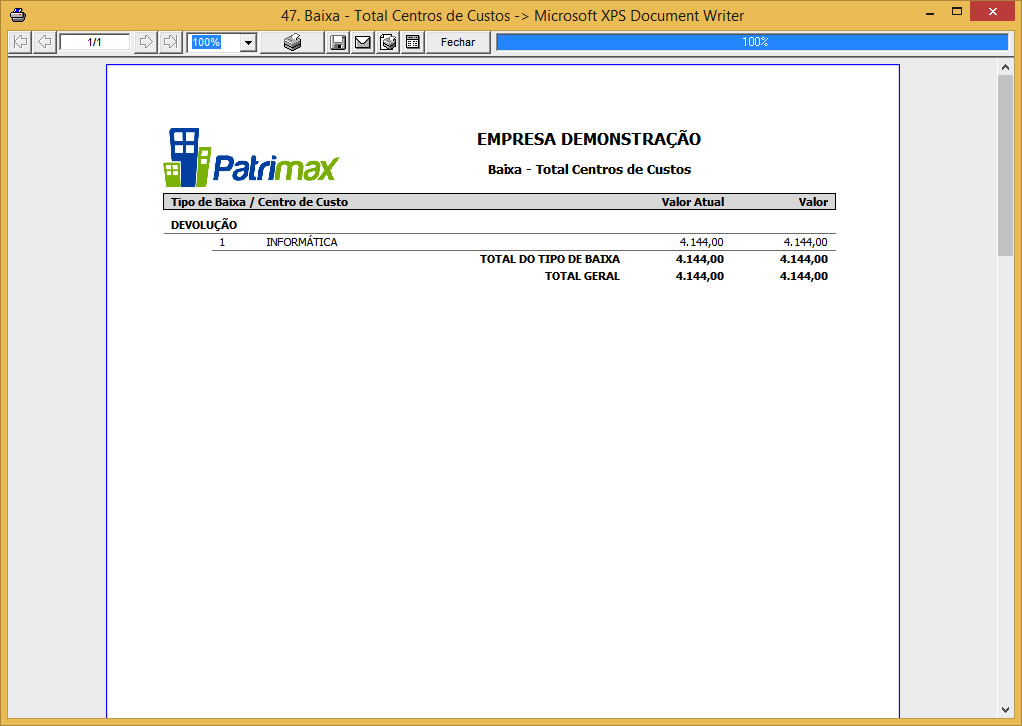Click TOTAL GERAL's Valor amount 4.144,00
The image size is (1022, 726).
[804, 276]
